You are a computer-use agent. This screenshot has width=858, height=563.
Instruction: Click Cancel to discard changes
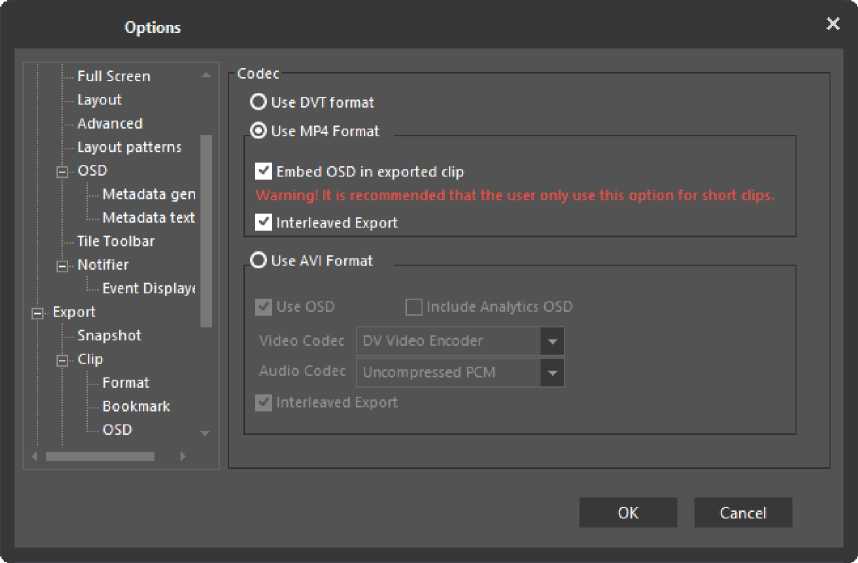click(x=743, y=513)
